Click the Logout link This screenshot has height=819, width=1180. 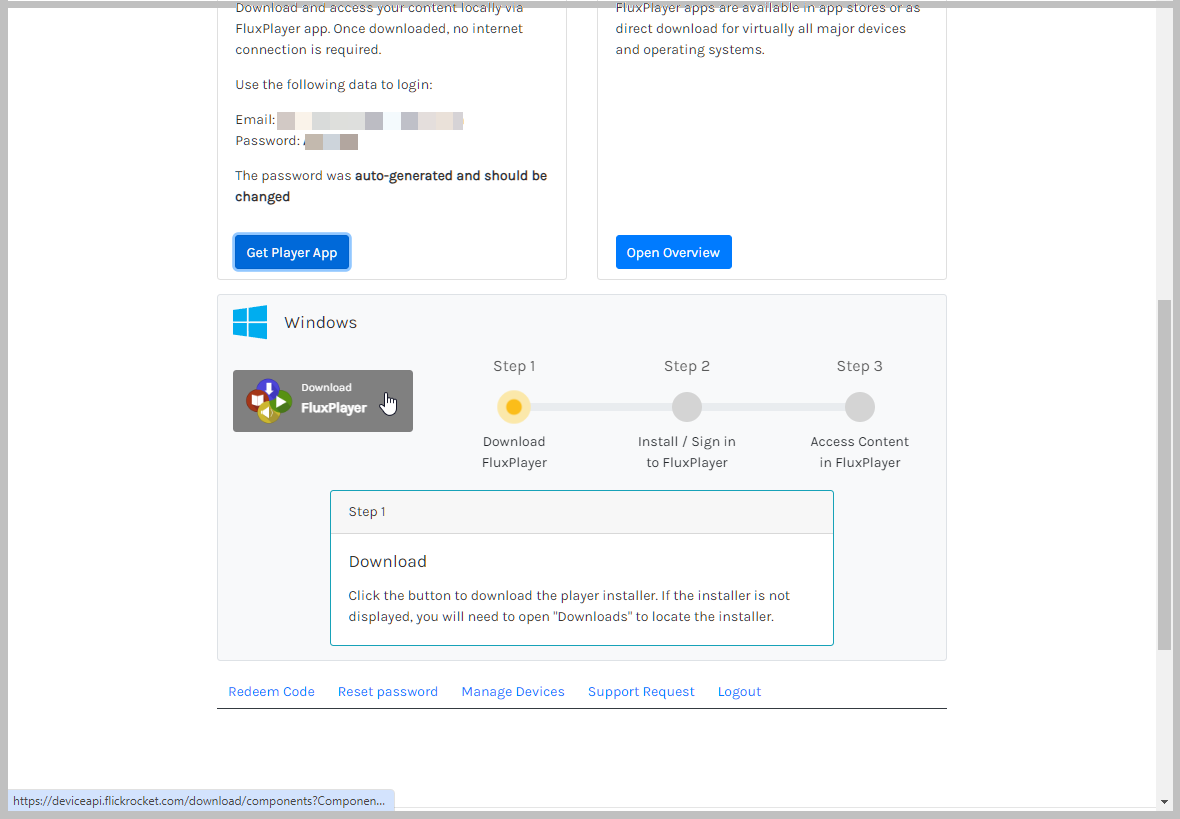pos(739,691)
